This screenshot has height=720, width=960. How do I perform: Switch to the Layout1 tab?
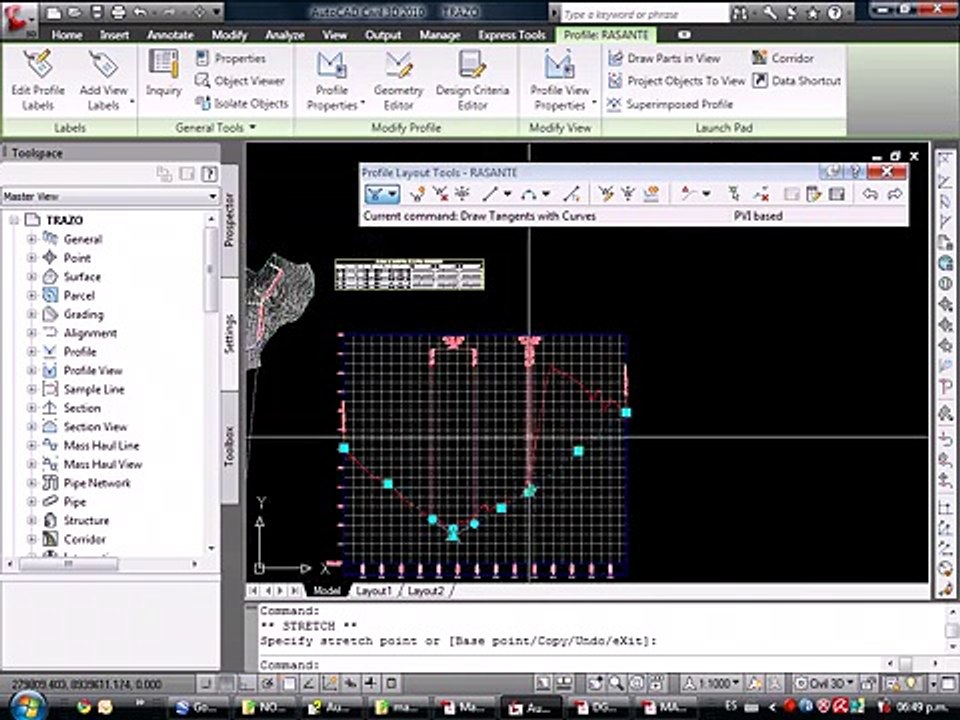tap(373, 591)
